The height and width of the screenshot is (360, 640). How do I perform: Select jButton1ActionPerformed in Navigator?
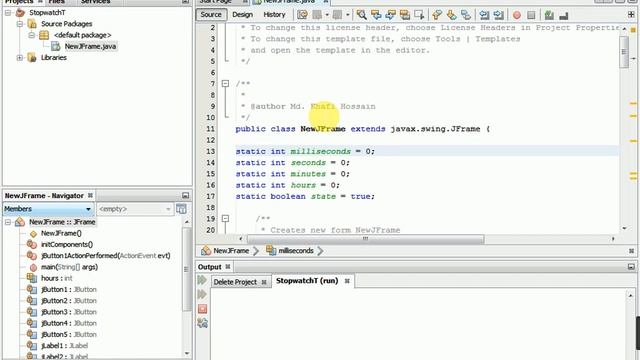click(106, 256)
